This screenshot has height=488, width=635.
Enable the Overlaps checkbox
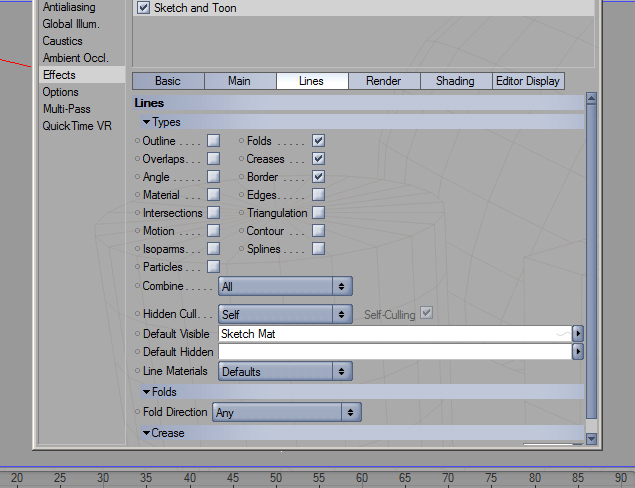tap(213, 159)
